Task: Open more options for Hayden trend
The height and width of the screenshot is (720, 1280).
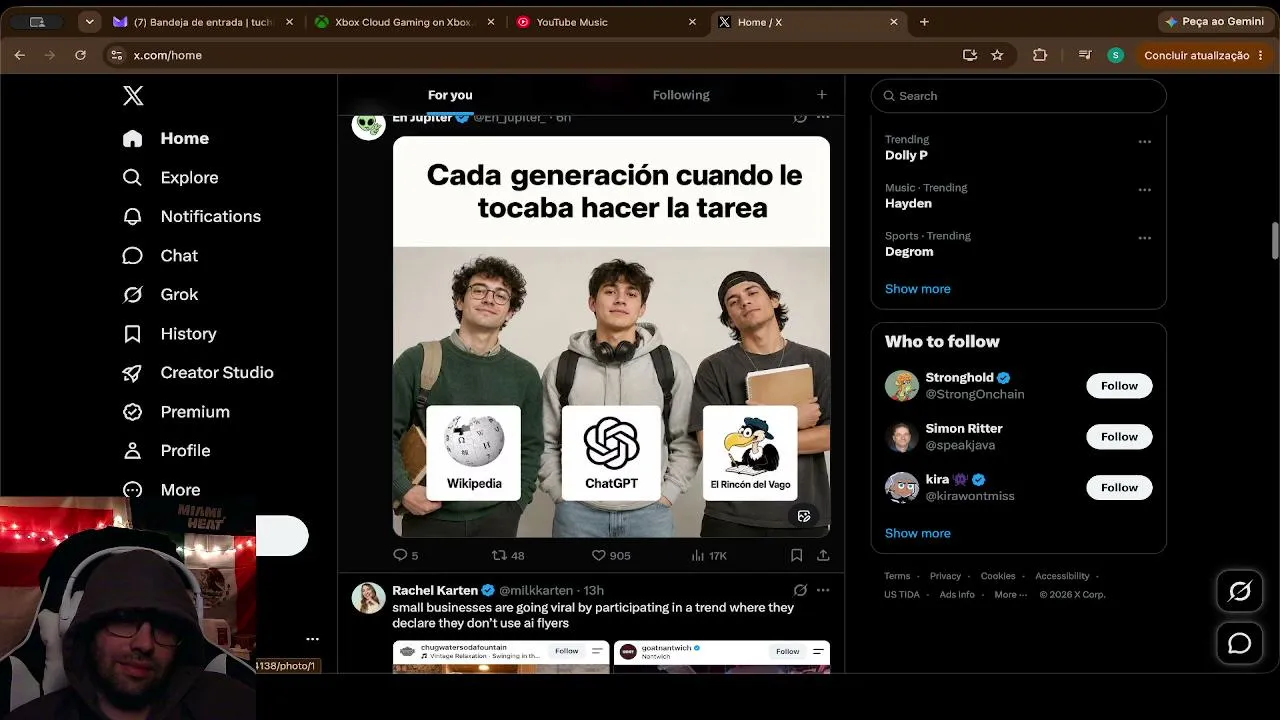Action: 1145,190
